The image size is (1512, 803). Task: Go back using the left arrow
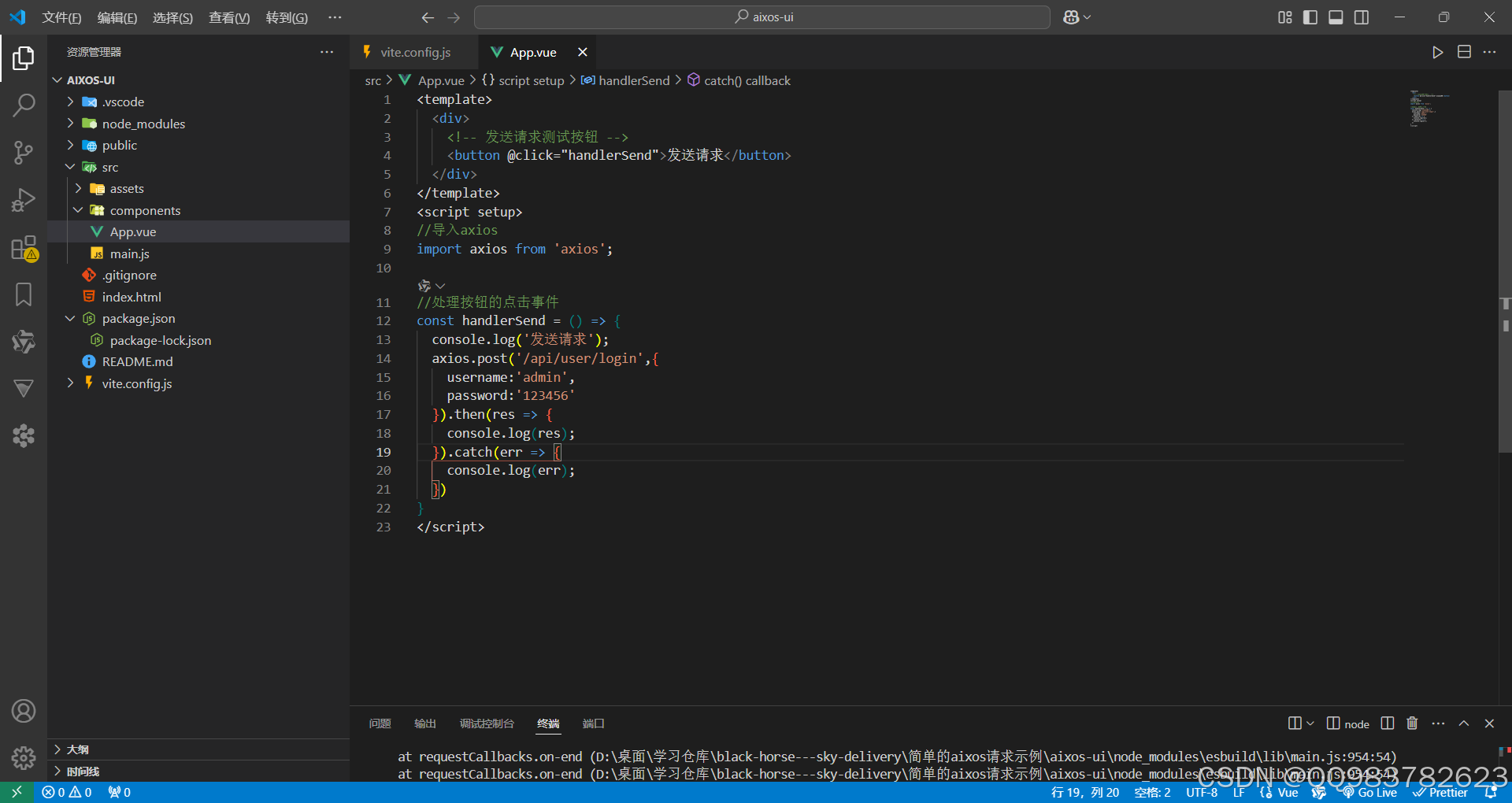[x=428, y=17]
